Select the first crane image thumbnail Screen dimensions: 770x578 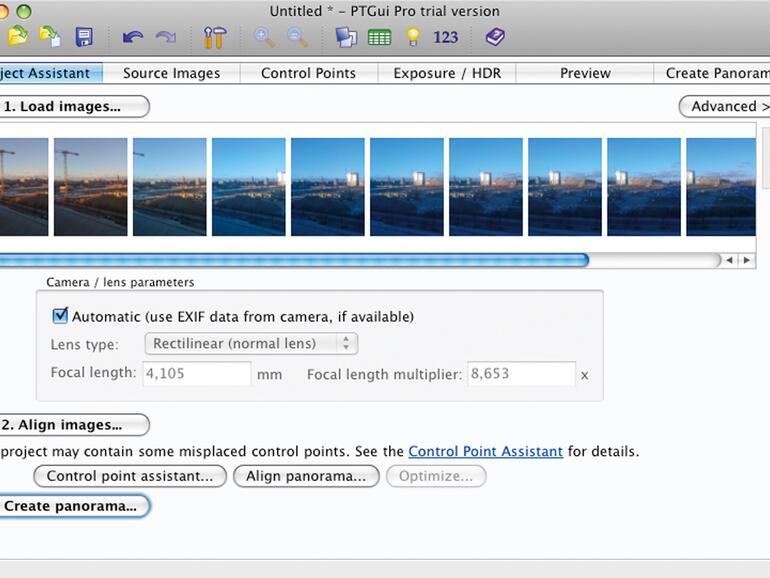click(23, 186)
